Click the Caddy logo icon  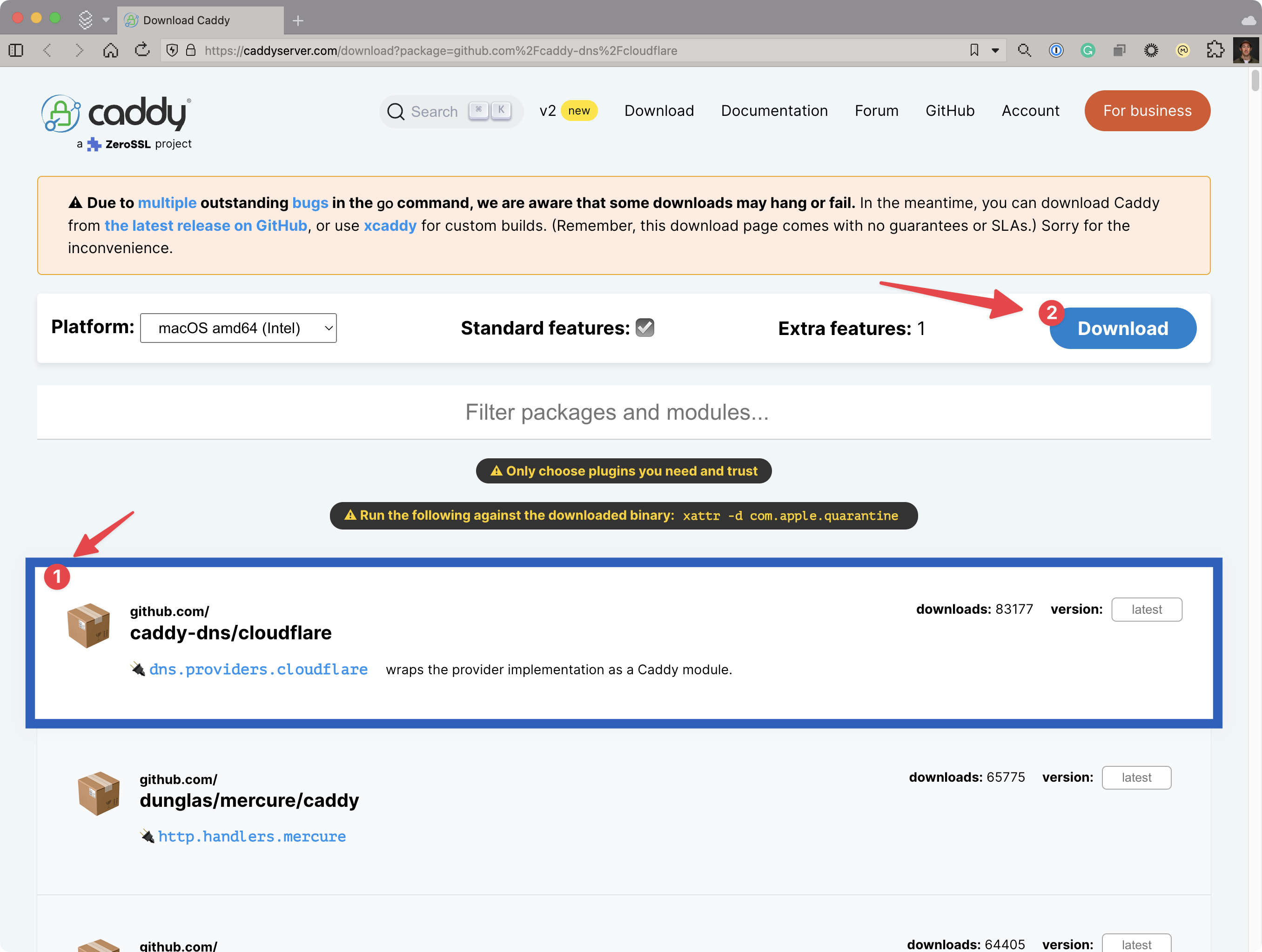[x=59, y=112]
